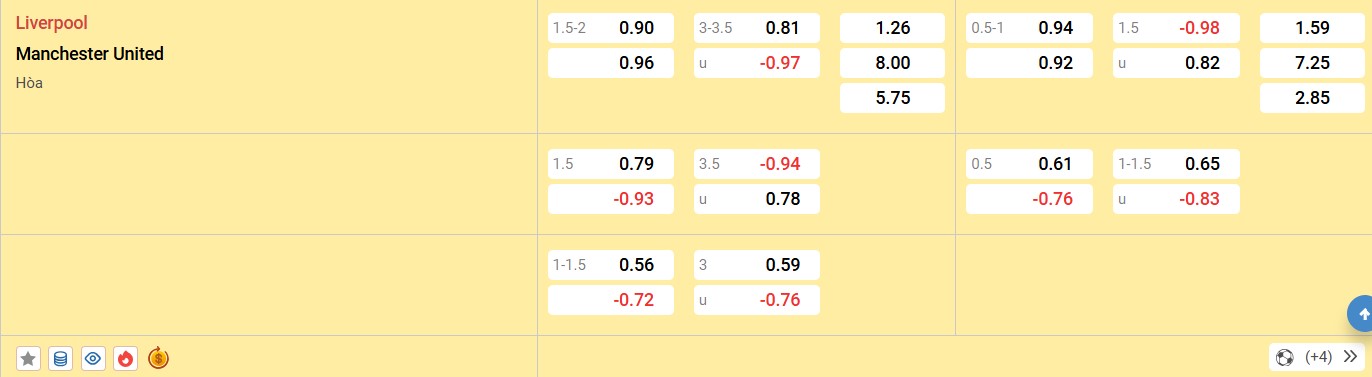This screenshot has width=1372, height=377.
Task: Click the blue scroll-to-top arrow button
Action: [x=1361, y=314]
